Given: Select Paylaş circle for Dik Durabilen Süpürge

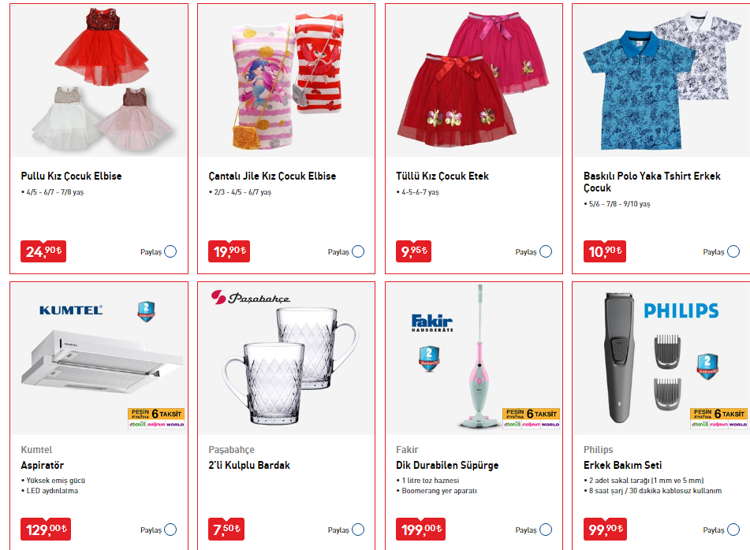Looking at the screenshot, I should click(x=545, y=529).
